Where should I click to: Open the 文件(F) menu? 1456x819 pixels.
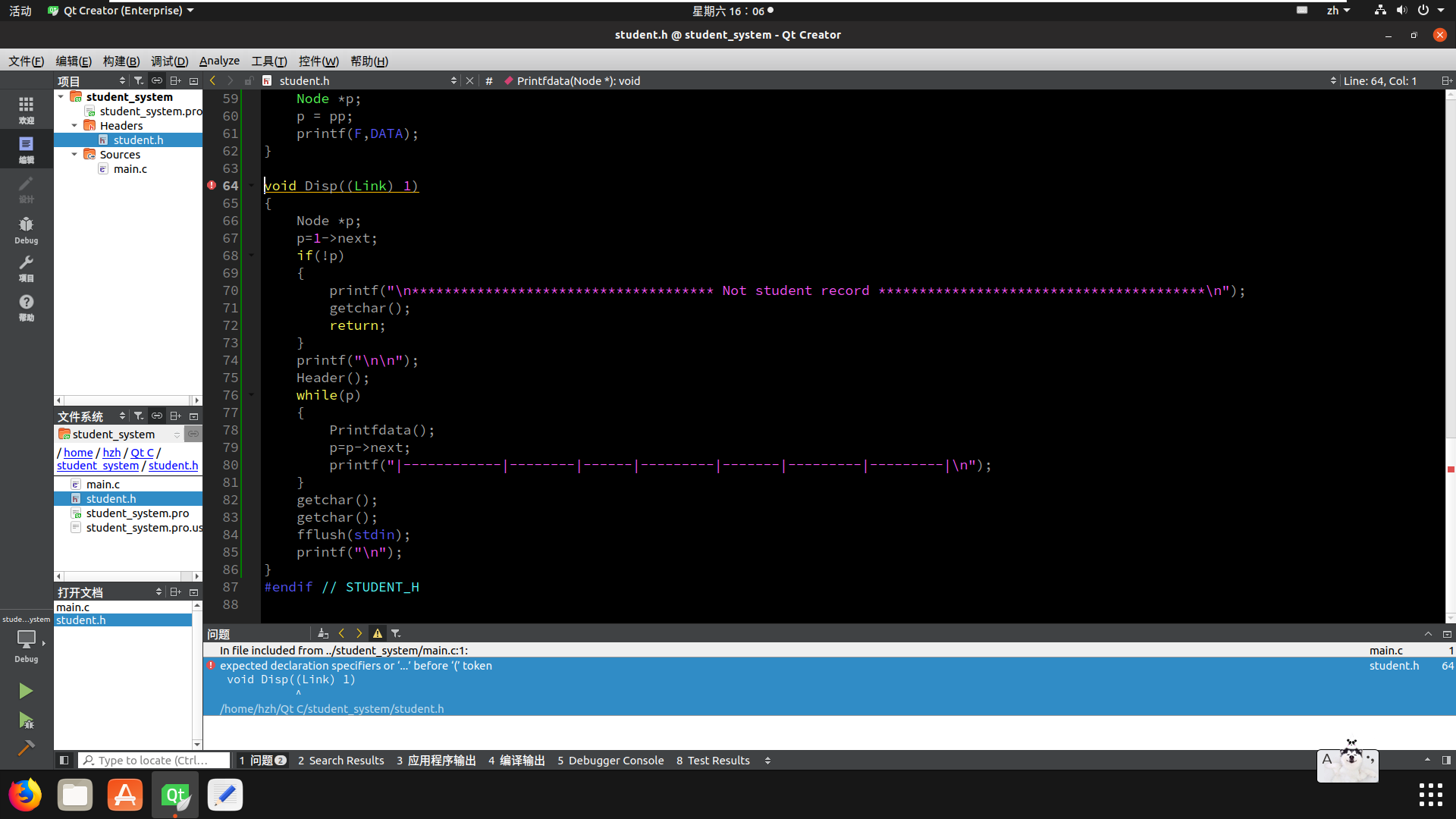pyautogui.click(x=27, y=61)
